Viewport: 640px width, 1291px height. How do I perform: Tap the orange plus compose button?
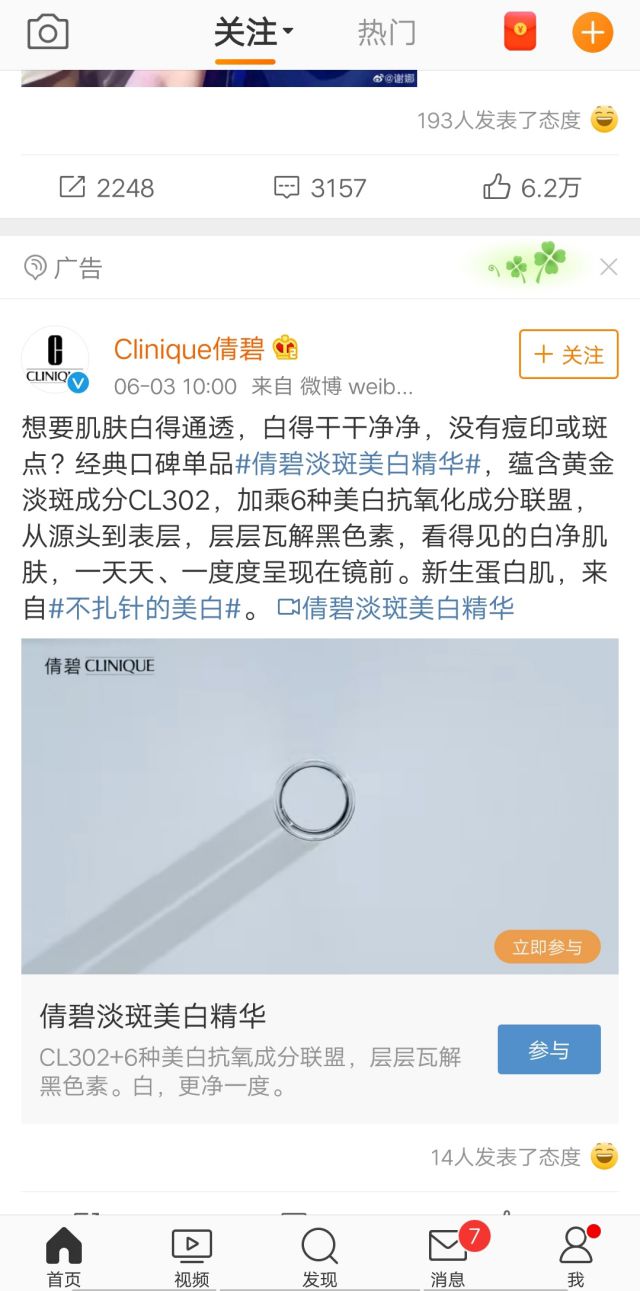coord(592,32)
